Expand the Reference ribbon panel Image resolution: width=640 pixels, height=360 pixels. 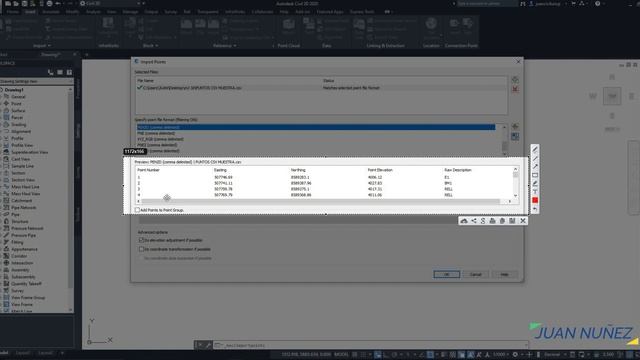pyautogui.click(x=224, y=46)
